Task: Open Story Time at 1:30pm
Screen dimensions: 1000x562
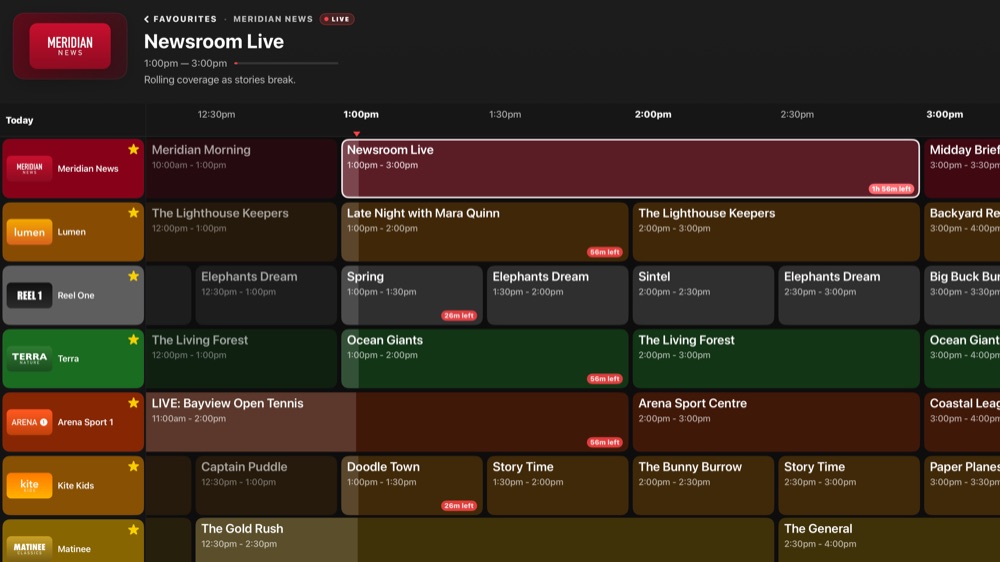Action: (x=557, y=485)
